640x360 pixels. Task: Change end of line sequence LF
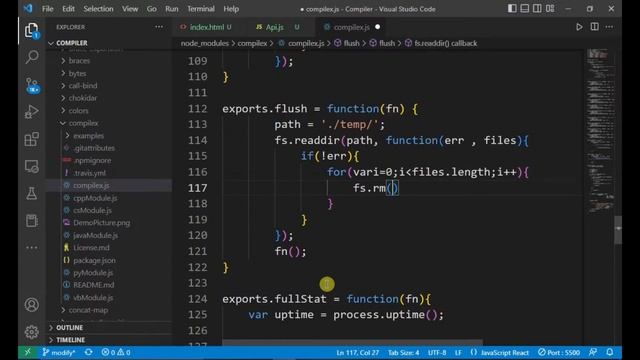(x=458, y=352)
